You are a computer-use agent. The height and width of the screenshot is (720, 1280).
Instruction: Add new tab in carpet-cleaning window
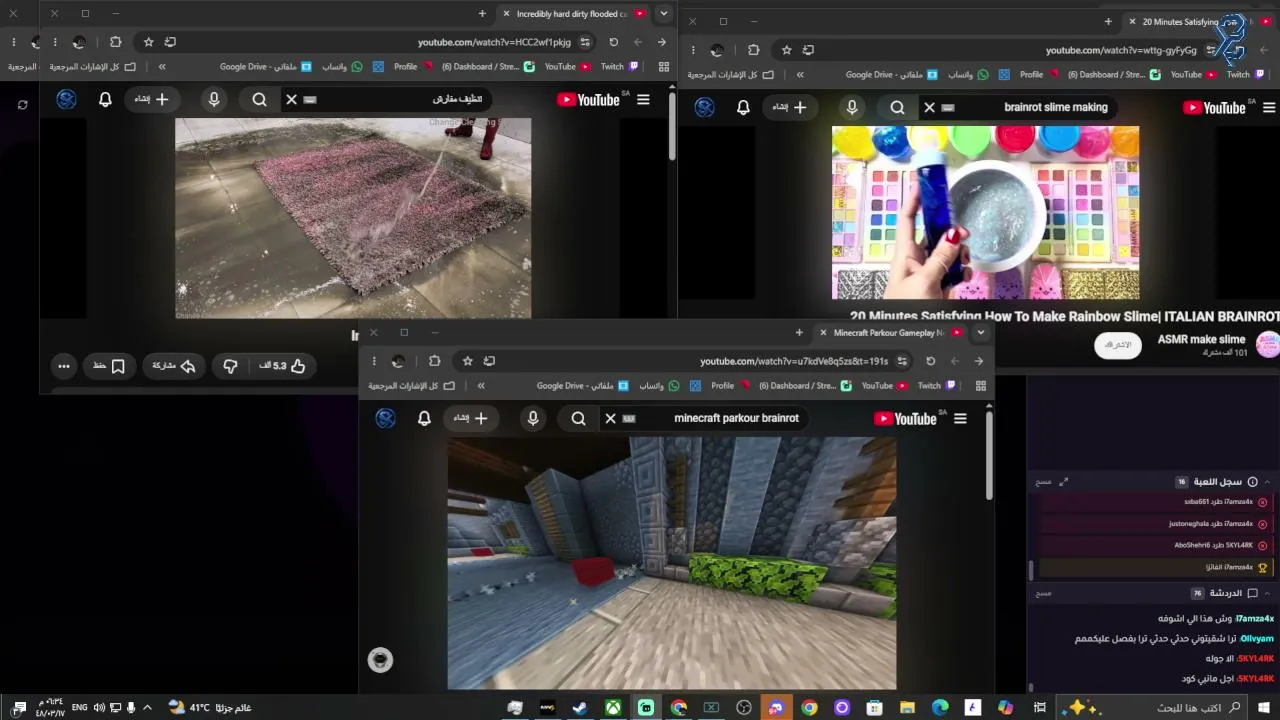click(482, 14)
